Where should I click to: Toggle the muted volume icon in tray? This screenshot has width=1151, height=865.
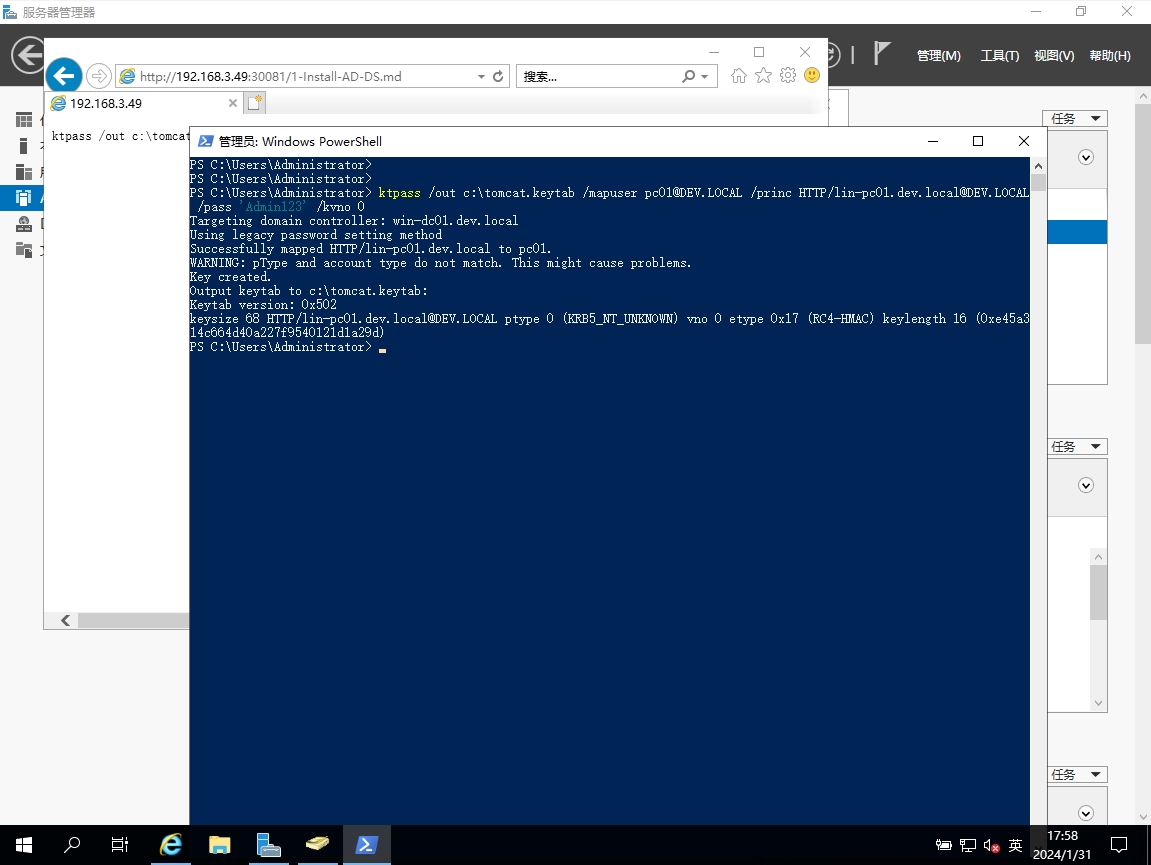click(991, 846)
